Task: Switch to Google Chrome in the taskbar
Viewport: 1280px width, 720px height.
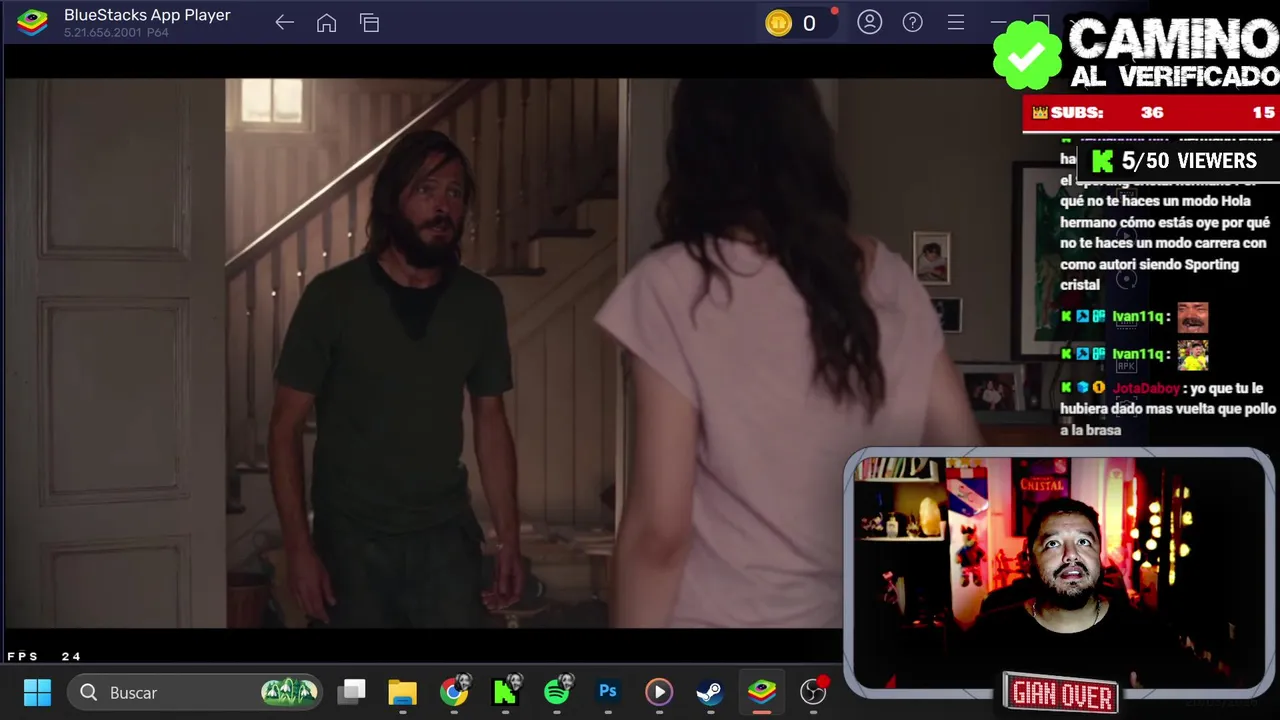Action: [454, 692]
